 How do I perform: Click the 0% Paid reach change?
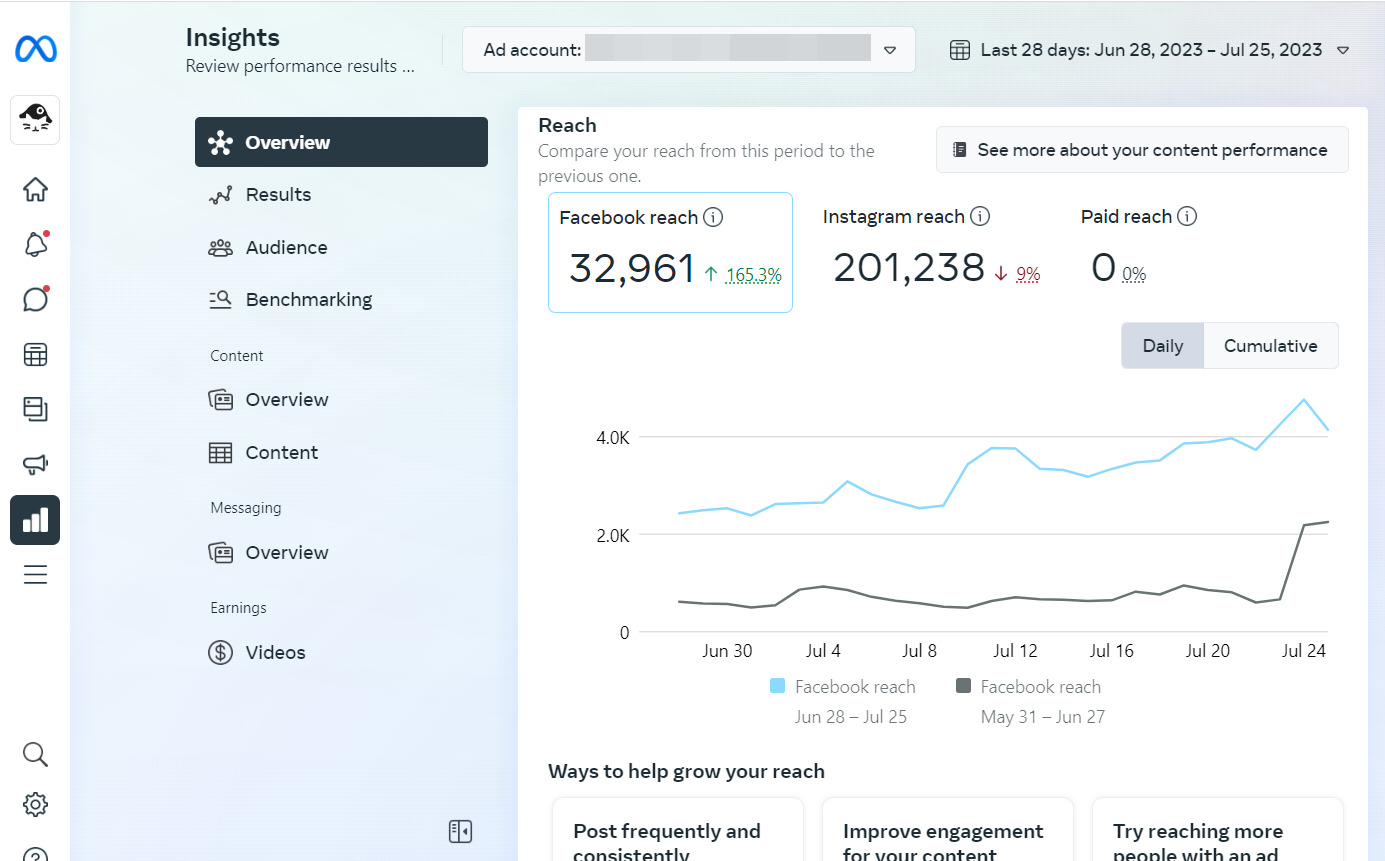1134,274
